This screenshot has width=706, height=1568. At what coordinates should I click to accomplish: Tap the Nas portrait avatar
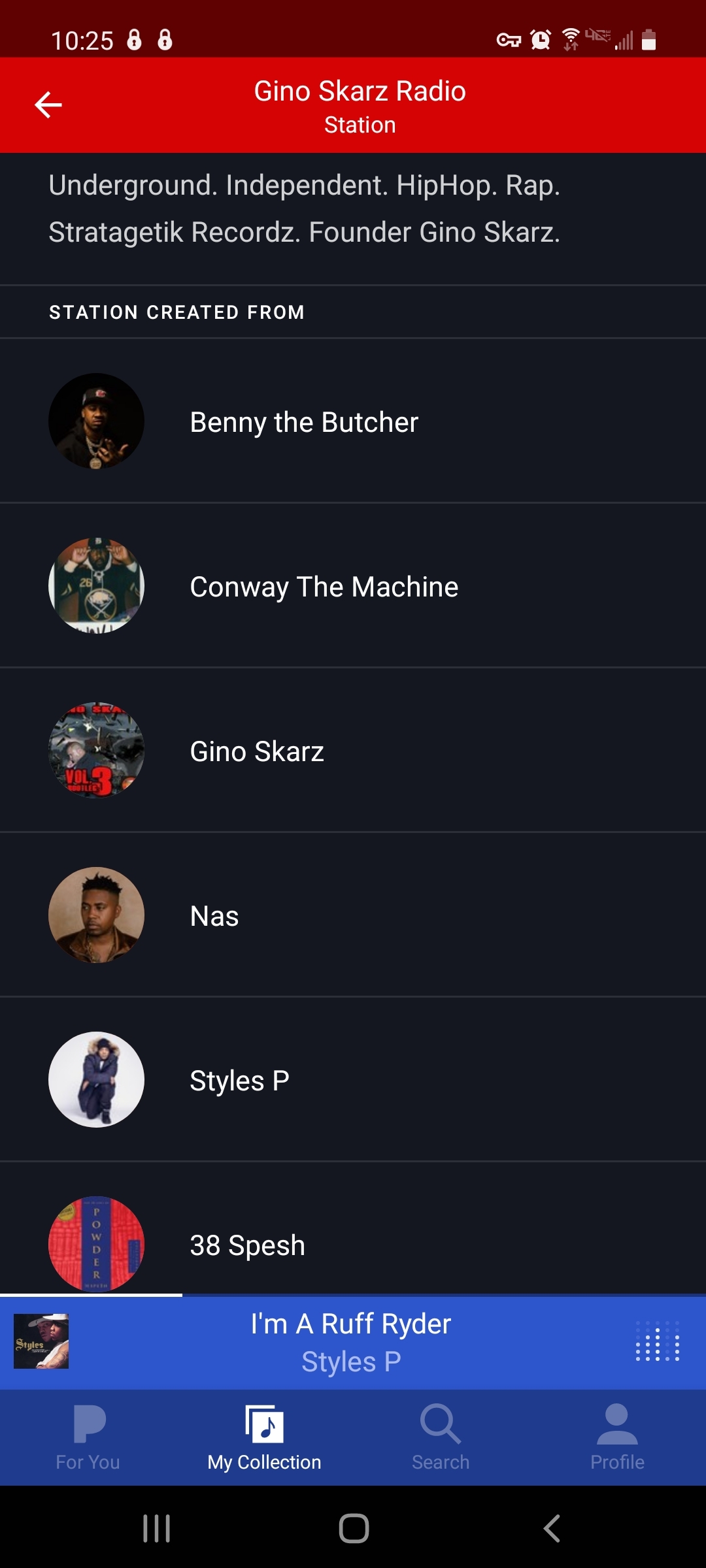tap(96, 915)
